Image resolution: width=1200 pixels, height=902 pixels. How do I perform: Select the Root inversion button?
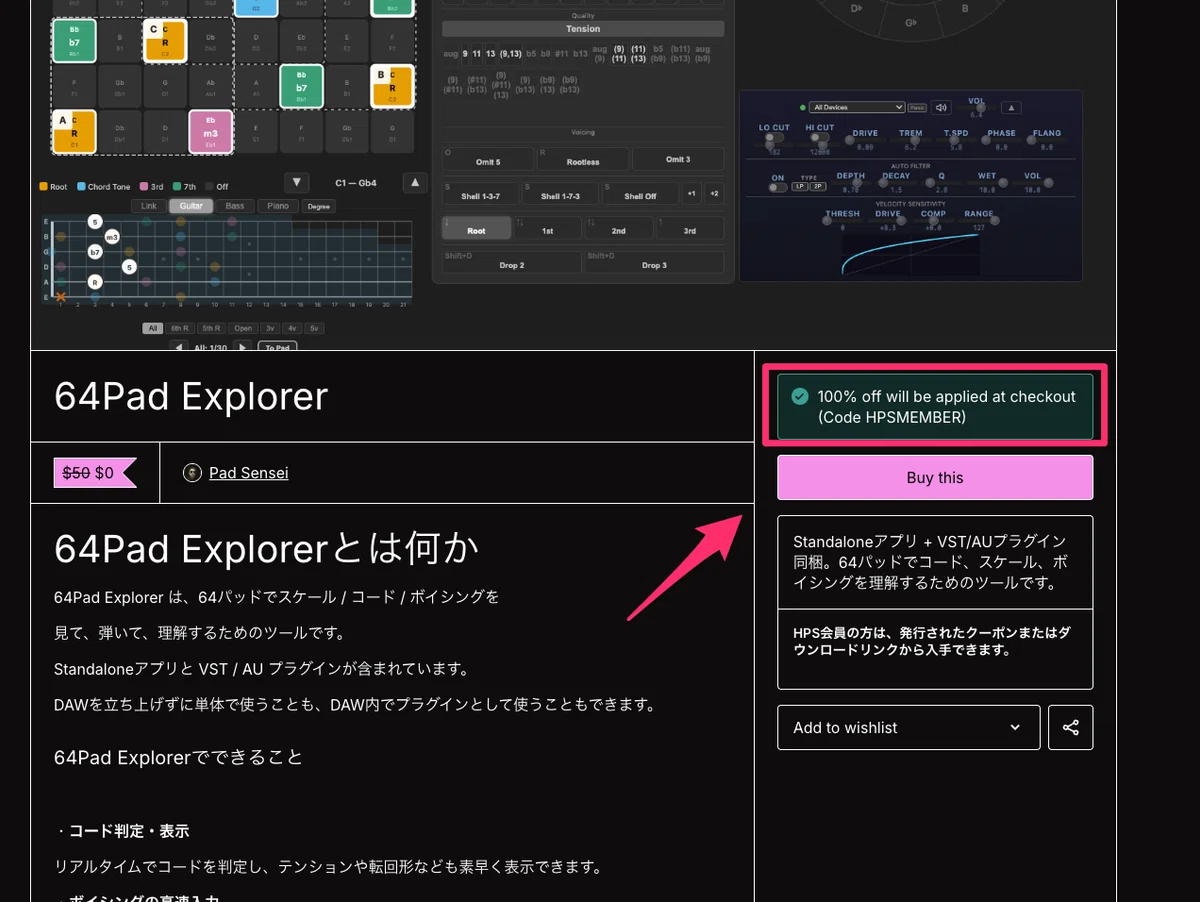(x=476, y=229)
